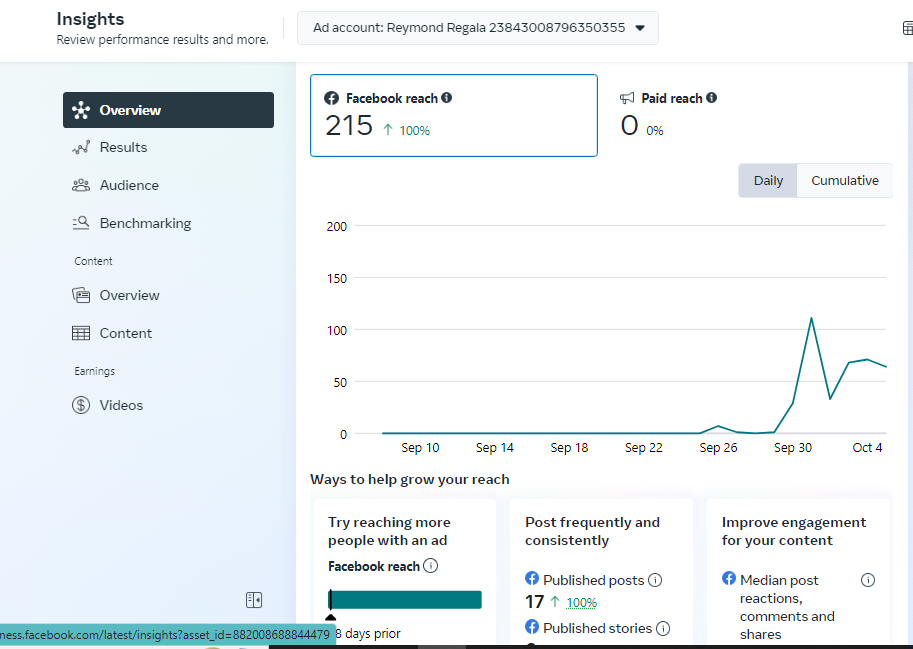Go to Audience section
The image size is (913, 649).
[129, 185]
